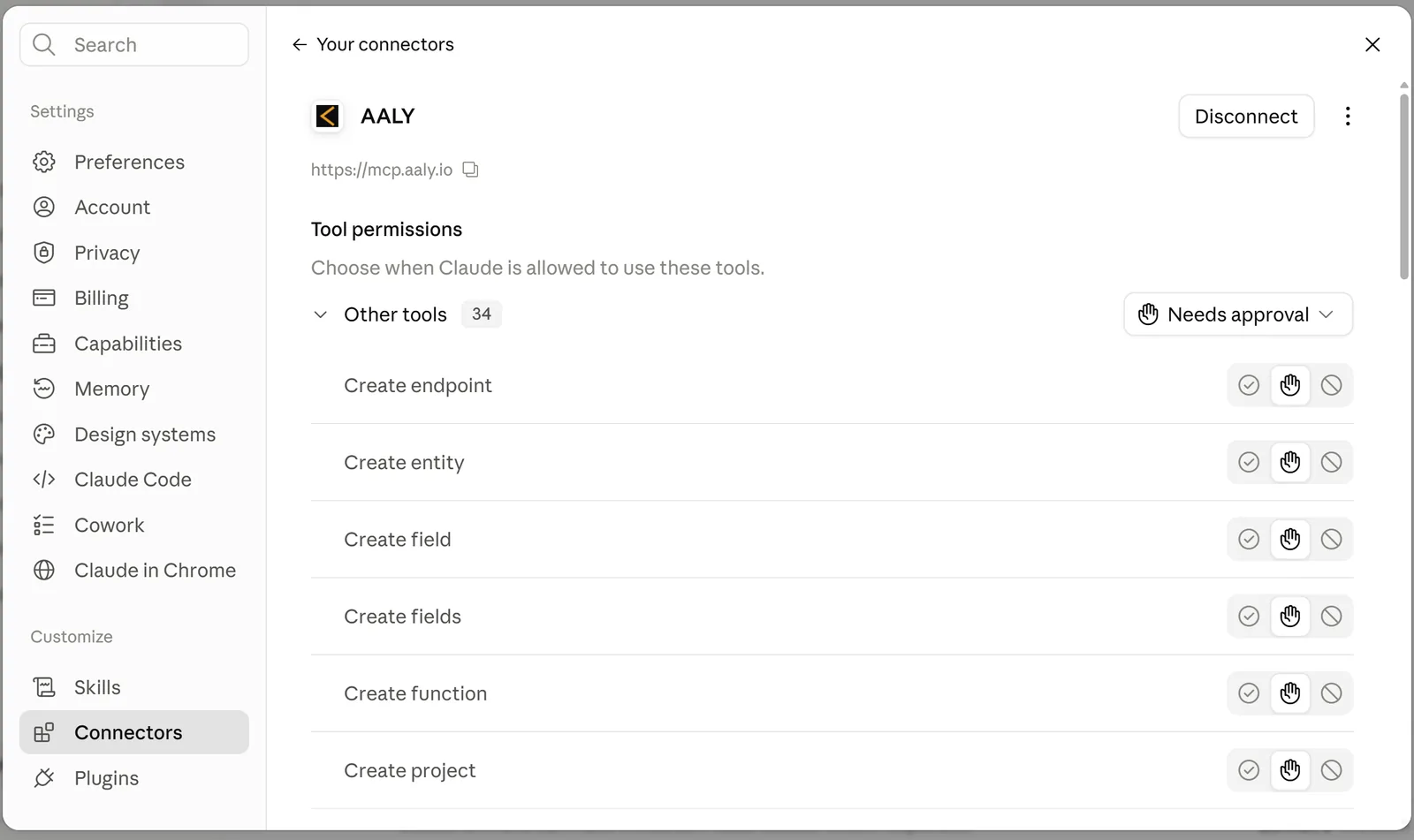Click the Billing card icon
This screenshot has height=840, width=1414.
pyautogui.click(x=44, y=298)
